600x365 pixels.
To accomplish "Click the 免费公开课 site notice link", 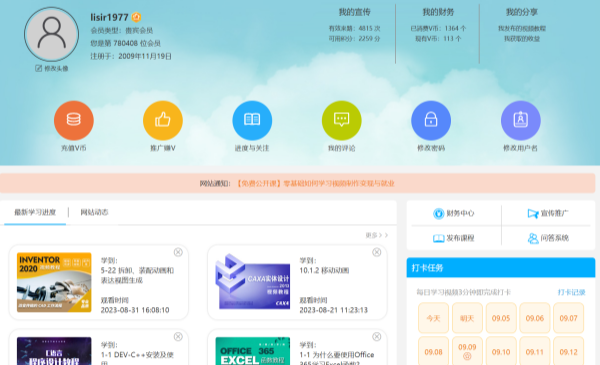I will (x=315, y=184).
